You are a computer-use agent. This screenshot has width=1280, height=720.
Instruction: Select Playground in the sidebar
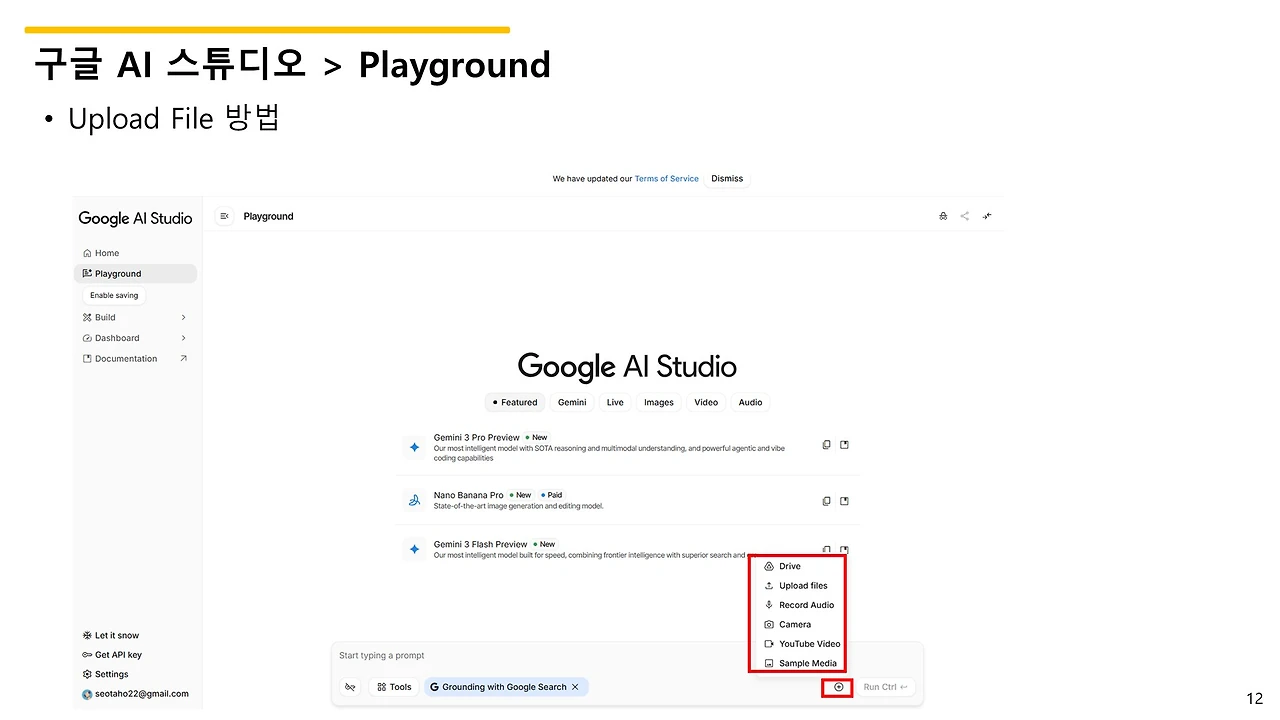point(136,274)
